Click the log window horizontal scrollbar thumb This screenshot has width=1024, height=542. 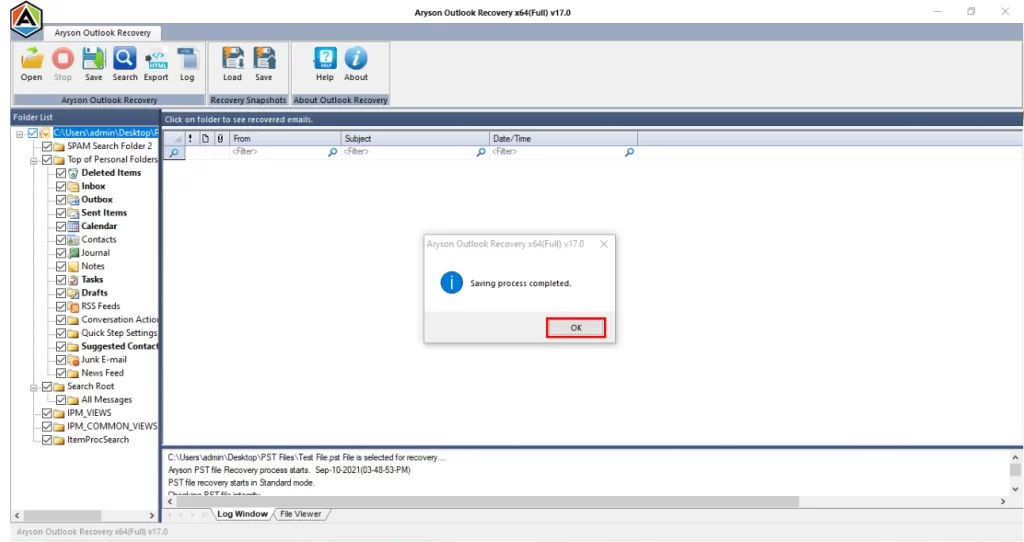click(x=488, y=502)
